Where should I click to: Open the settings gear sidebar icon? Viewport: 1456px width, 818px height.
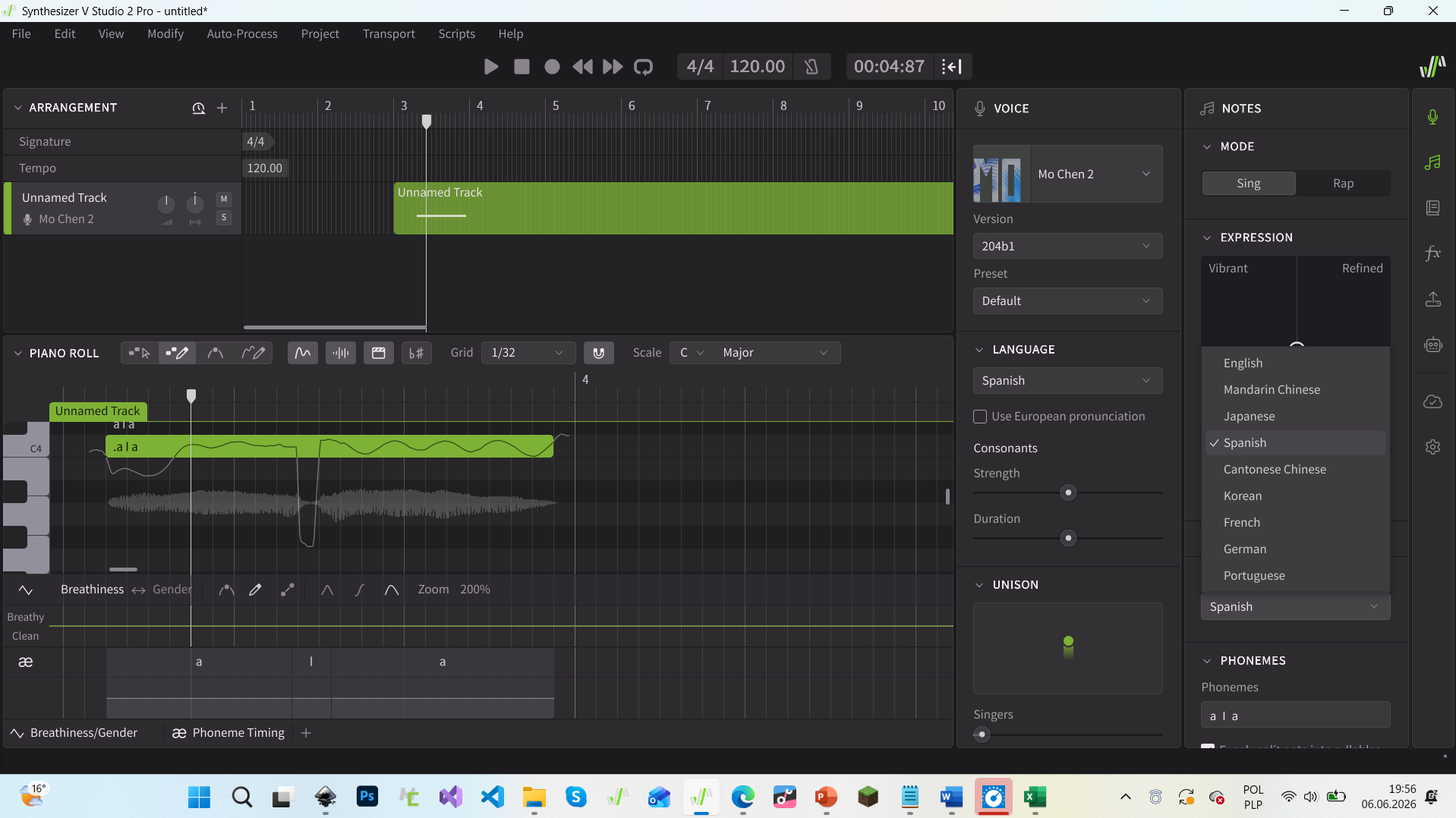[1432, 447]
